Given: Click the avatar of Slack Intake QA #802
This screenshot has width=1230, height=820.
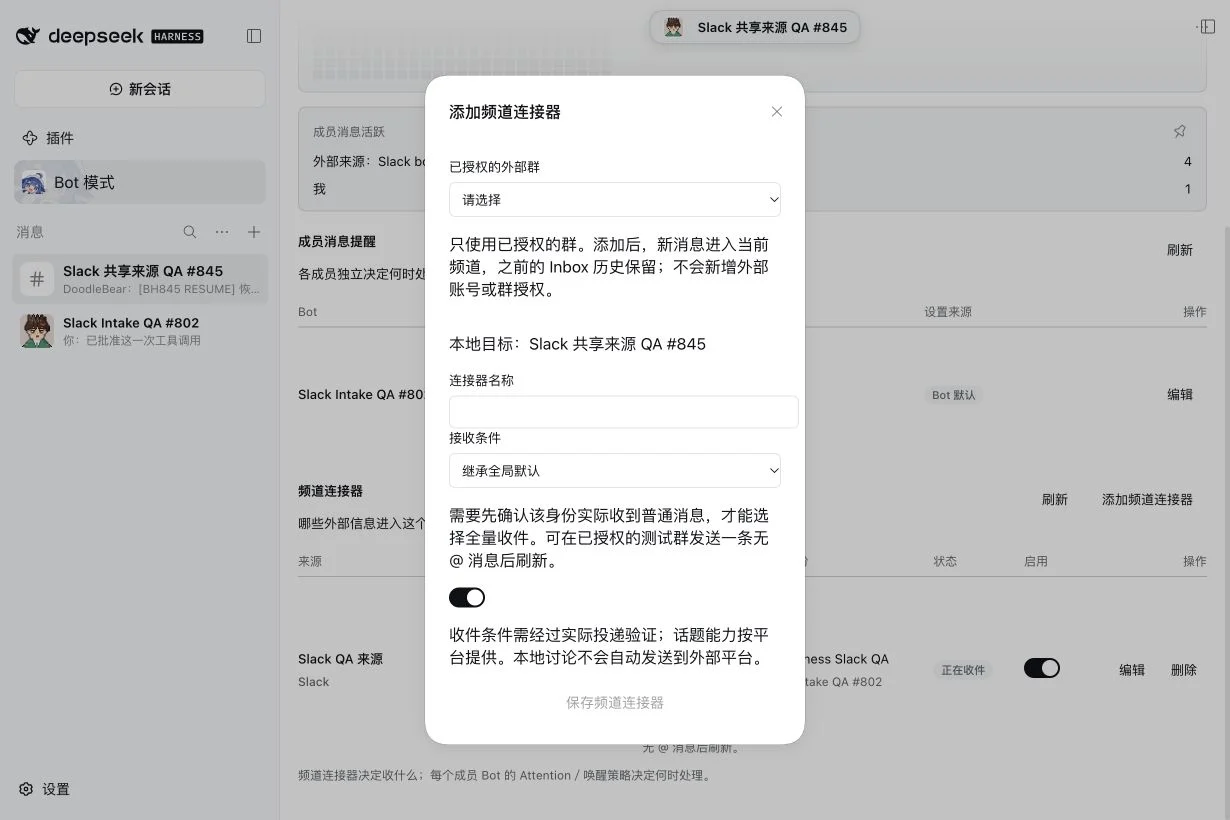Looking at the screenshot, I should click(37, 331).
